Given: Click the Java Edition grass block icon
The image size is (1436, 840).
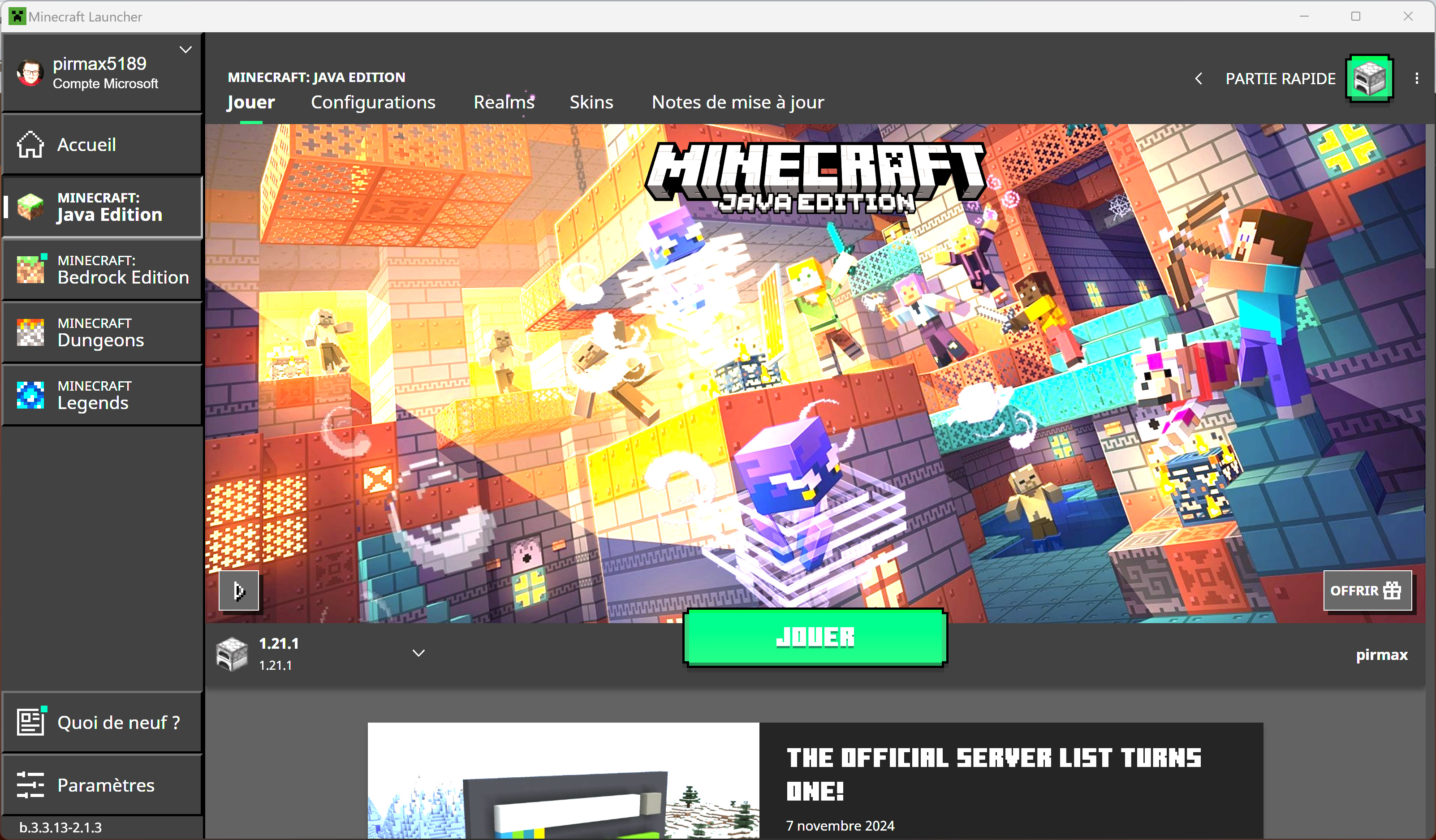Looking at the screenshot, I should [x=30, y=206].
